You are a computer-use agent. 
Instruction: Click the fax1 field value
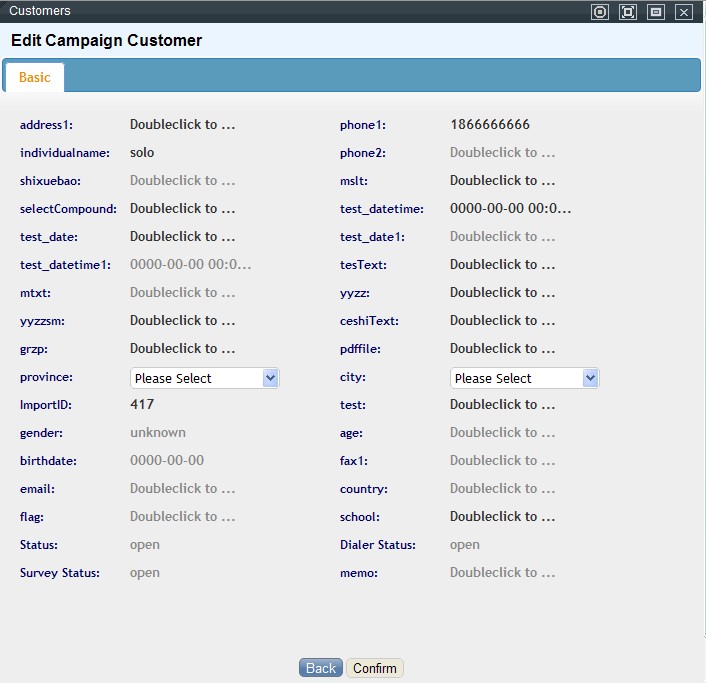pos(502,461)
